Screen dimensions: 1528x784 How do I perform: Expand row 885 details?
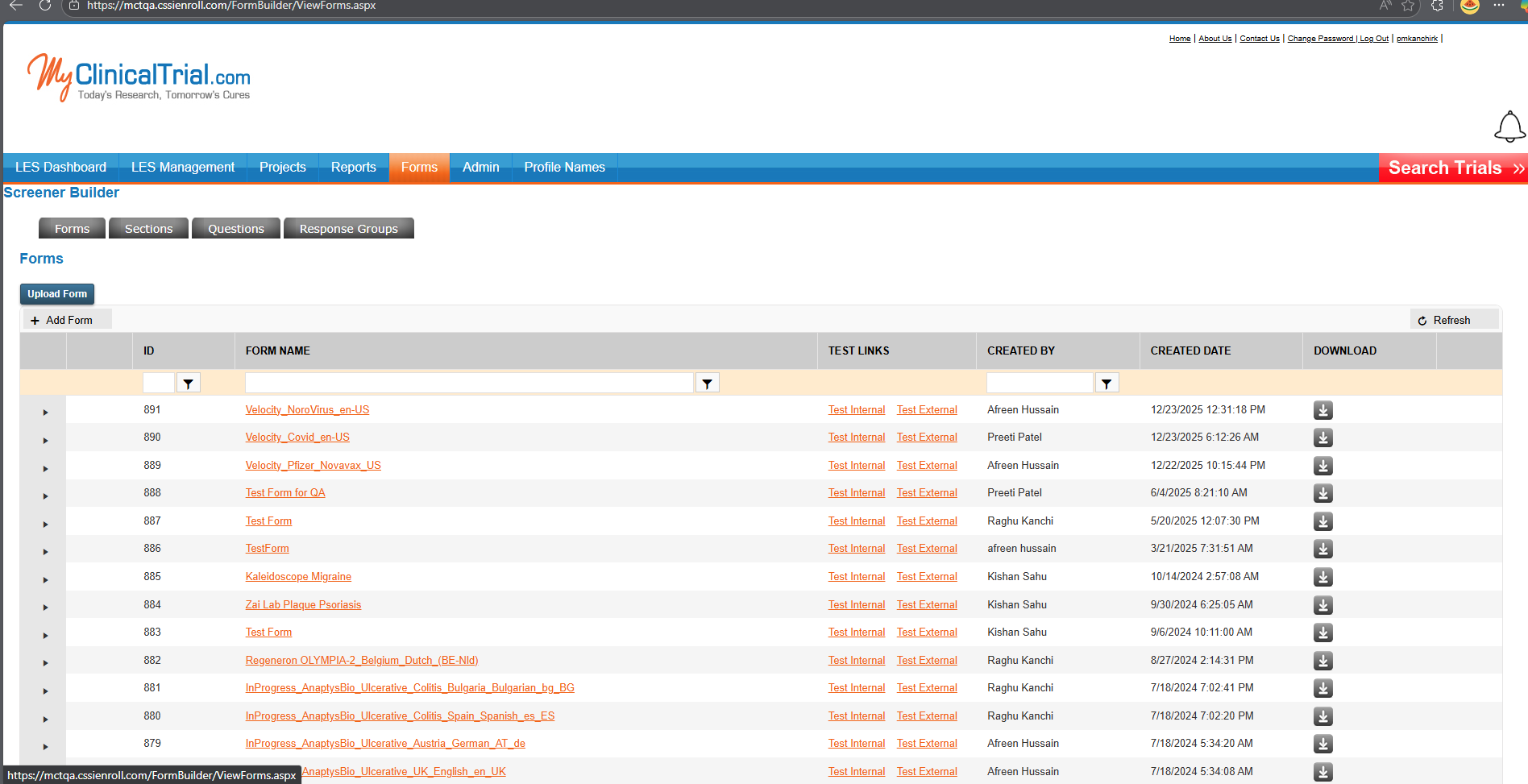pos(45,580)
